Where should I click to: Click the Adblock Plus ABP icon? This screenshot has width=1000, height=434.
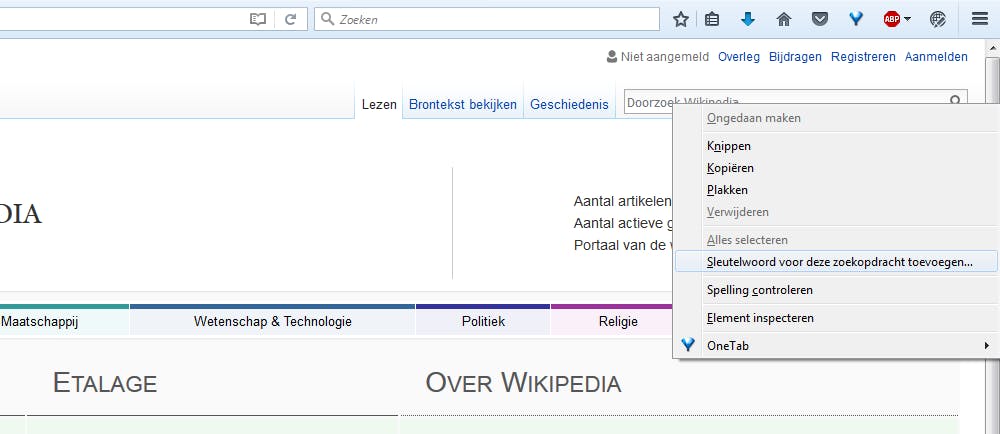(892, 20)
